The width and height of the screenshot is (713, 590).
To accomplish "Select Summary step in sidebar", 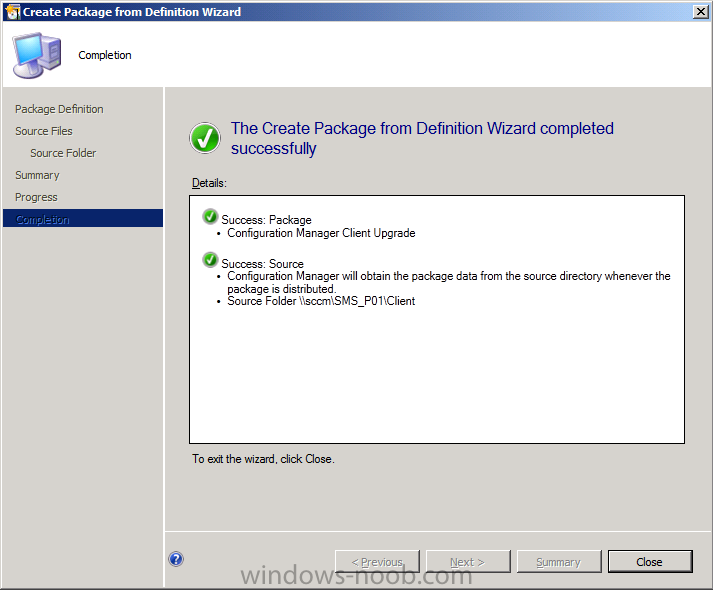I will (x=37, y=175).
